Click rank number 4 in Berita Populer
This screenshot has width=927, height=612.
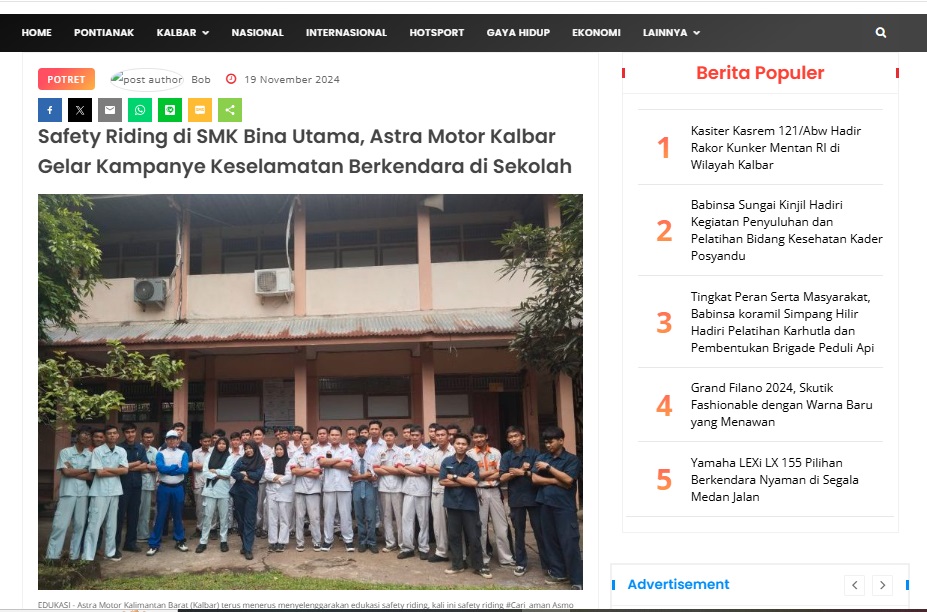[664, 405]
